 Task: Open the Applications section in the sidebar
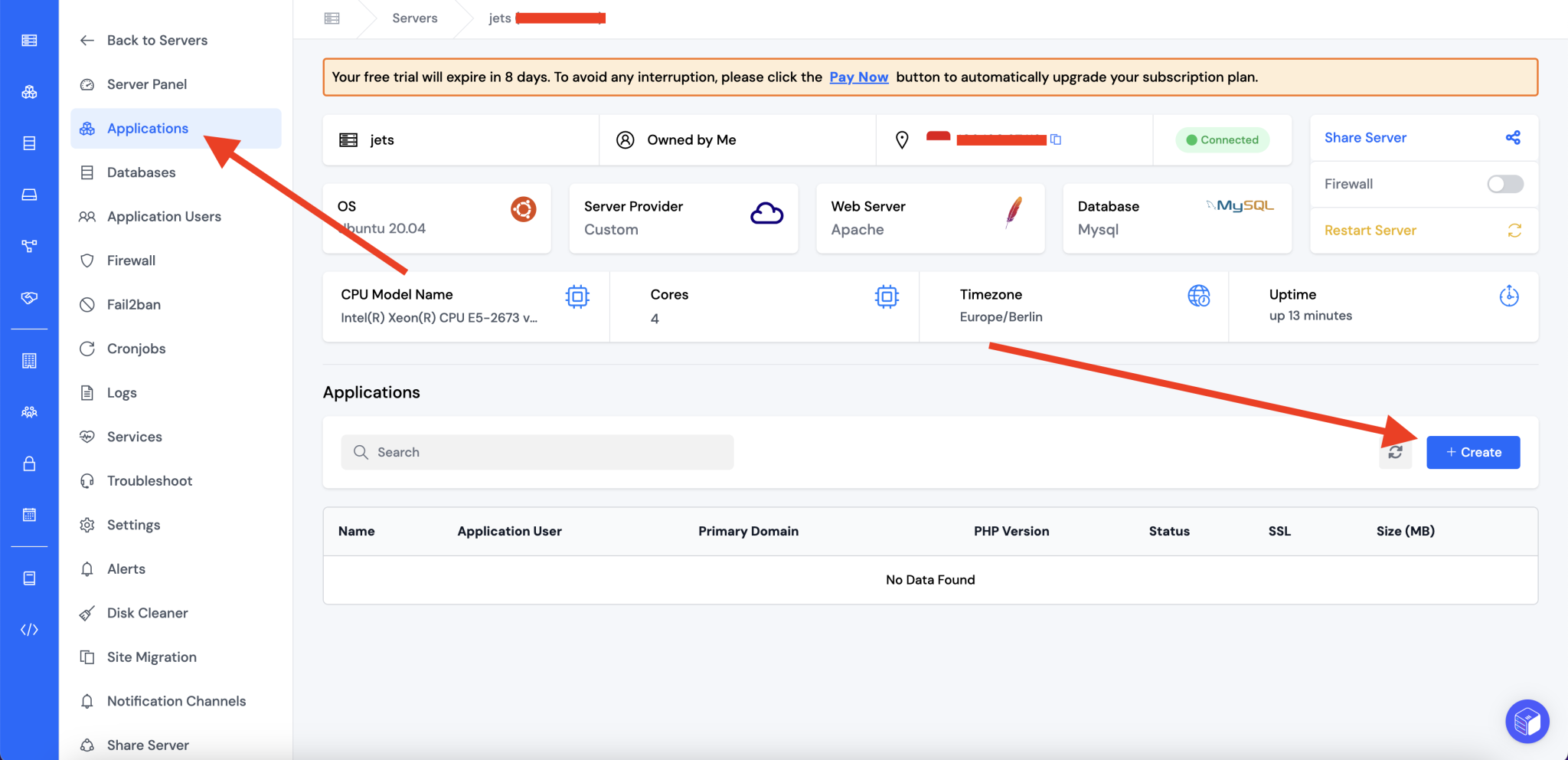147,128
